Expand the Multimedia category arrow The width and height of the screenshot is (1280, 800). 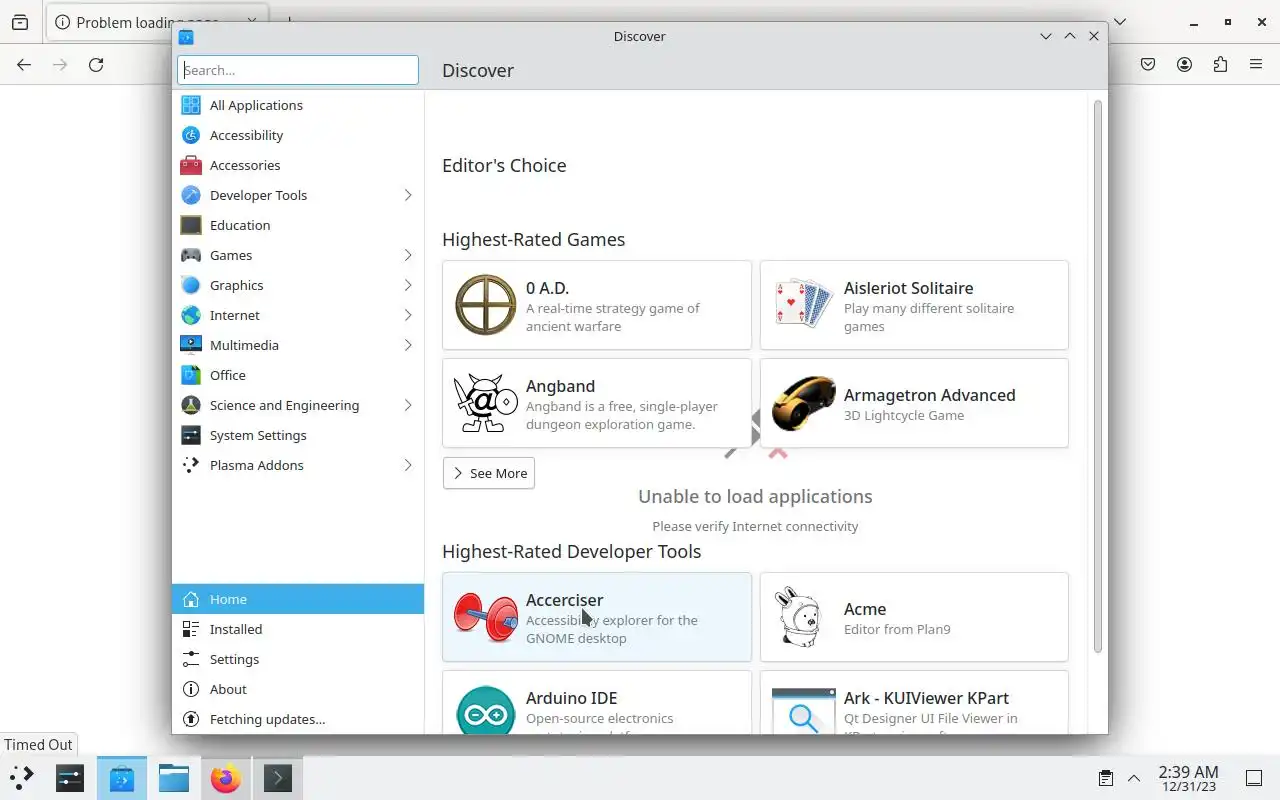click(x=408, y=345)
